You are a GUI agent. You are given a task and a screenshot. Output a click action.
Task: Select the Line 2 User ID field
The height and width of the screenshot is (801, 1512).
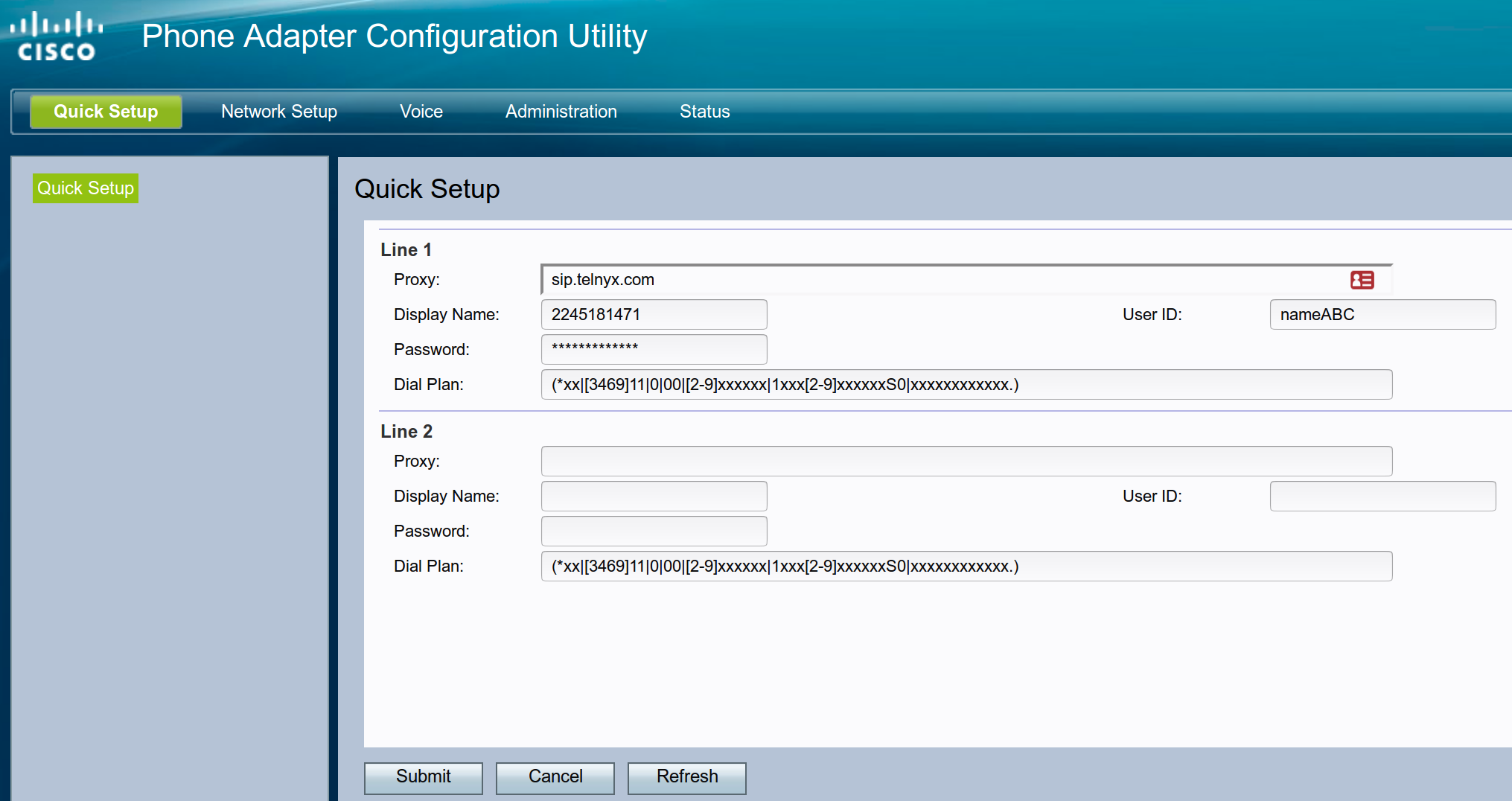coord(1383,497)
